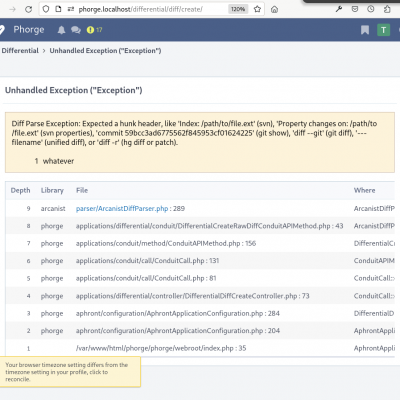This screenshot has height=400, width=400.
Task: Open the messages chat bubbles icon
Action: tap(76, 30)
